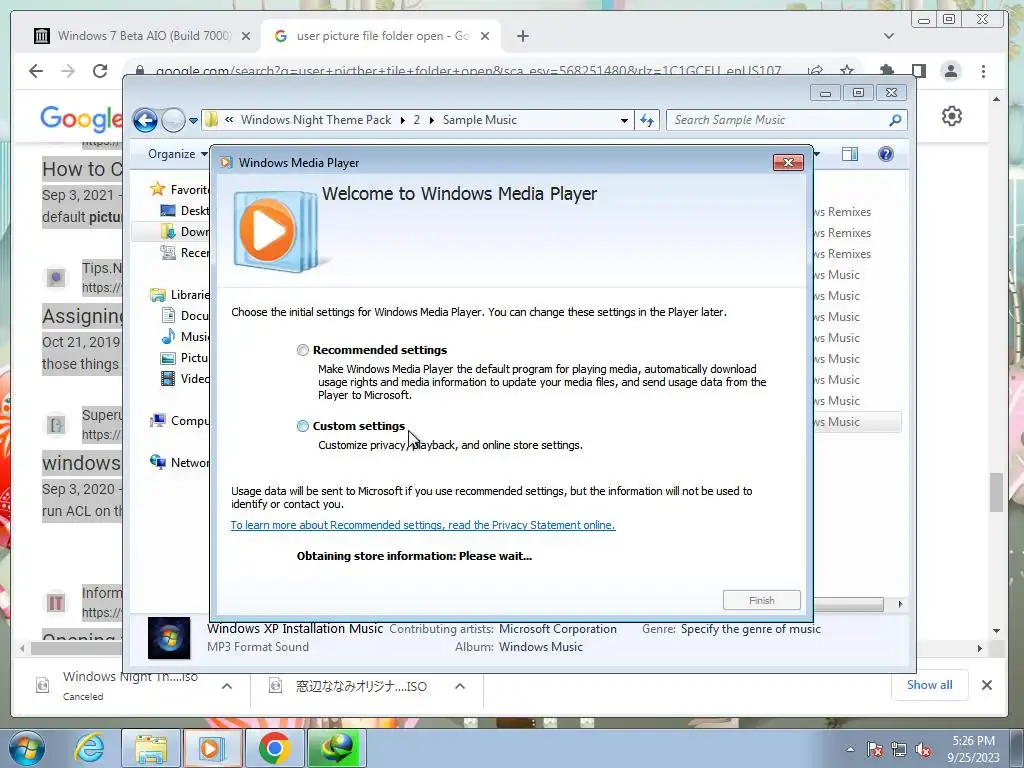
Task: Expand Japanese ISO download options chevron
Action: click(460, 686)
